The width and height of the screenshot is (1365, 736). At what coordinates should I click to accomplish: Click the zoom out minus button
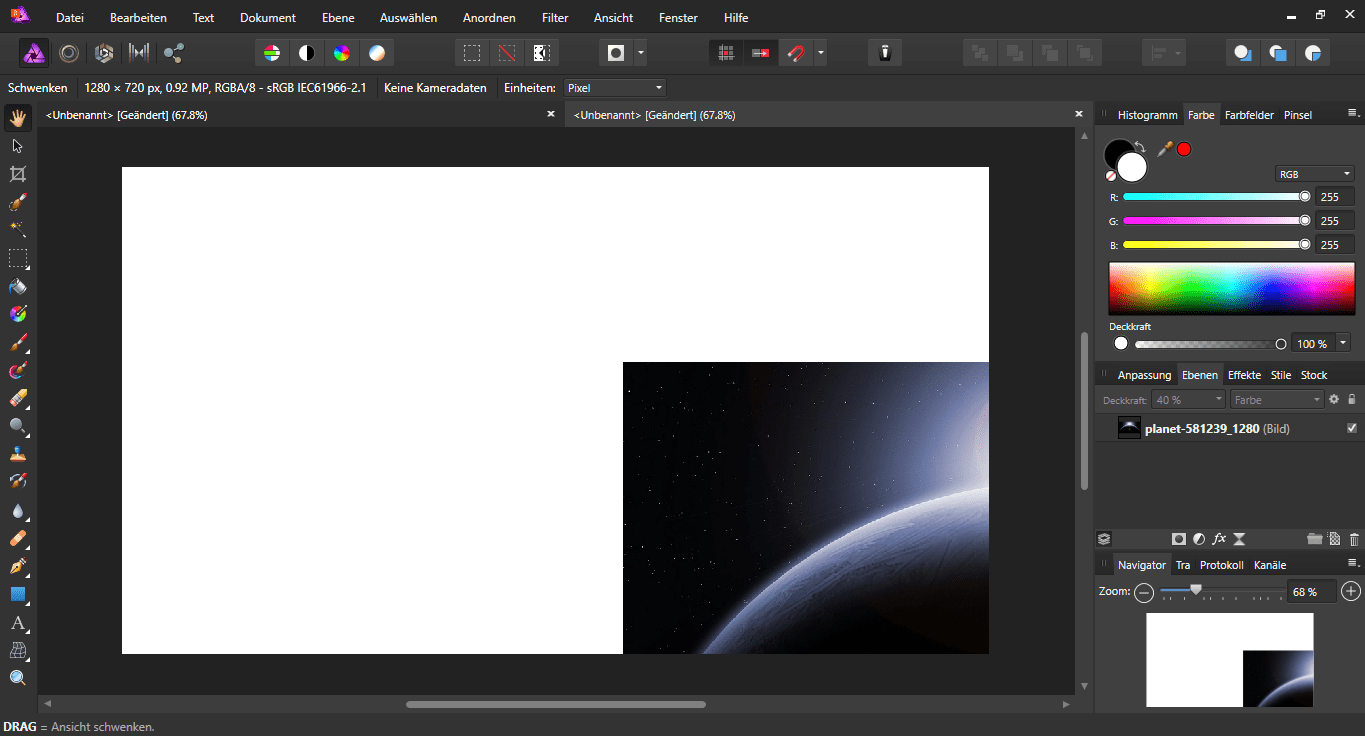[x=1144, y=592]
